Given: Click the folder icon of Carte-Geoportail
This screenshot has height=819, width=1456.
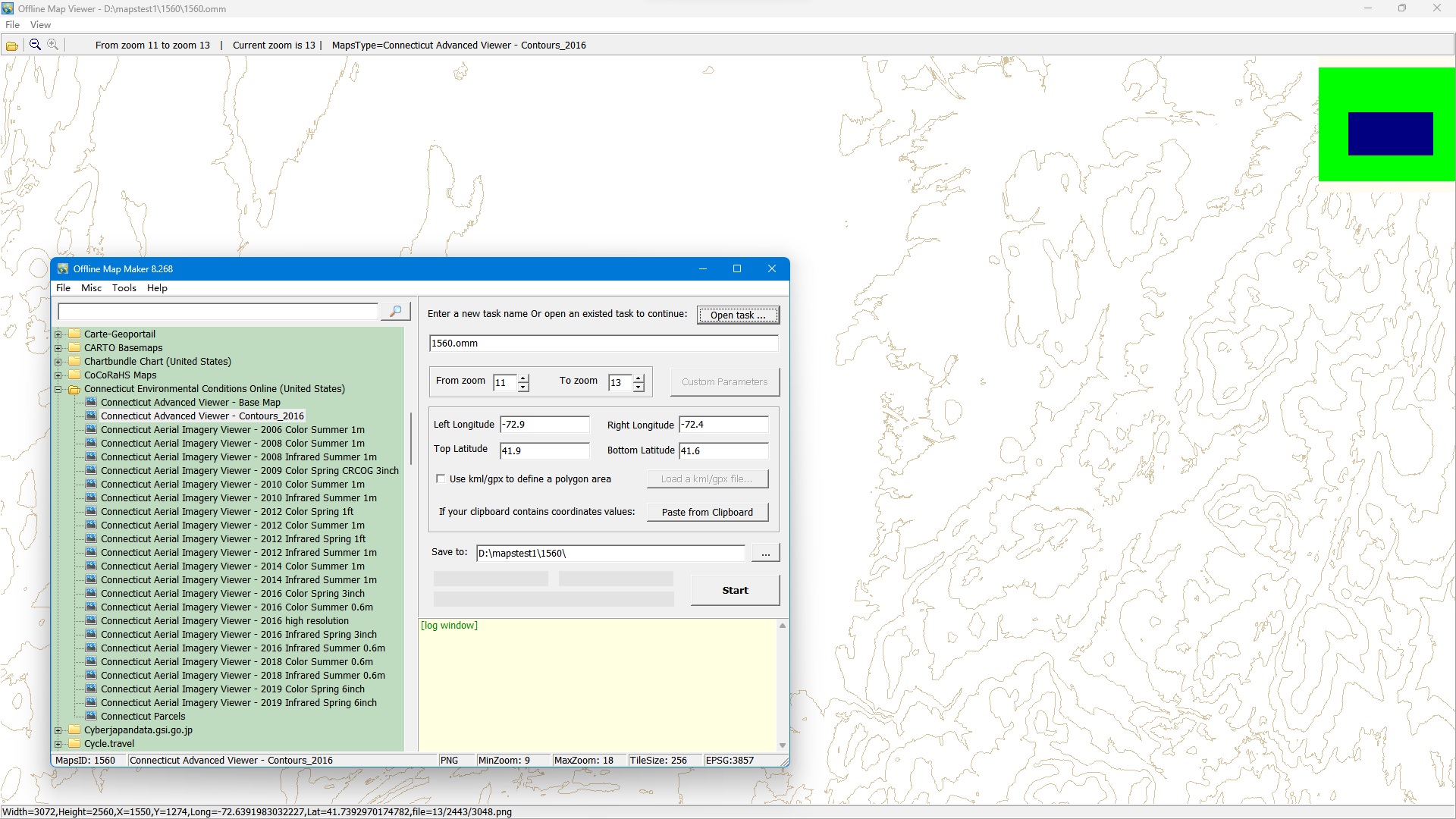Looking at the screenshot, I should coord(74,334).
